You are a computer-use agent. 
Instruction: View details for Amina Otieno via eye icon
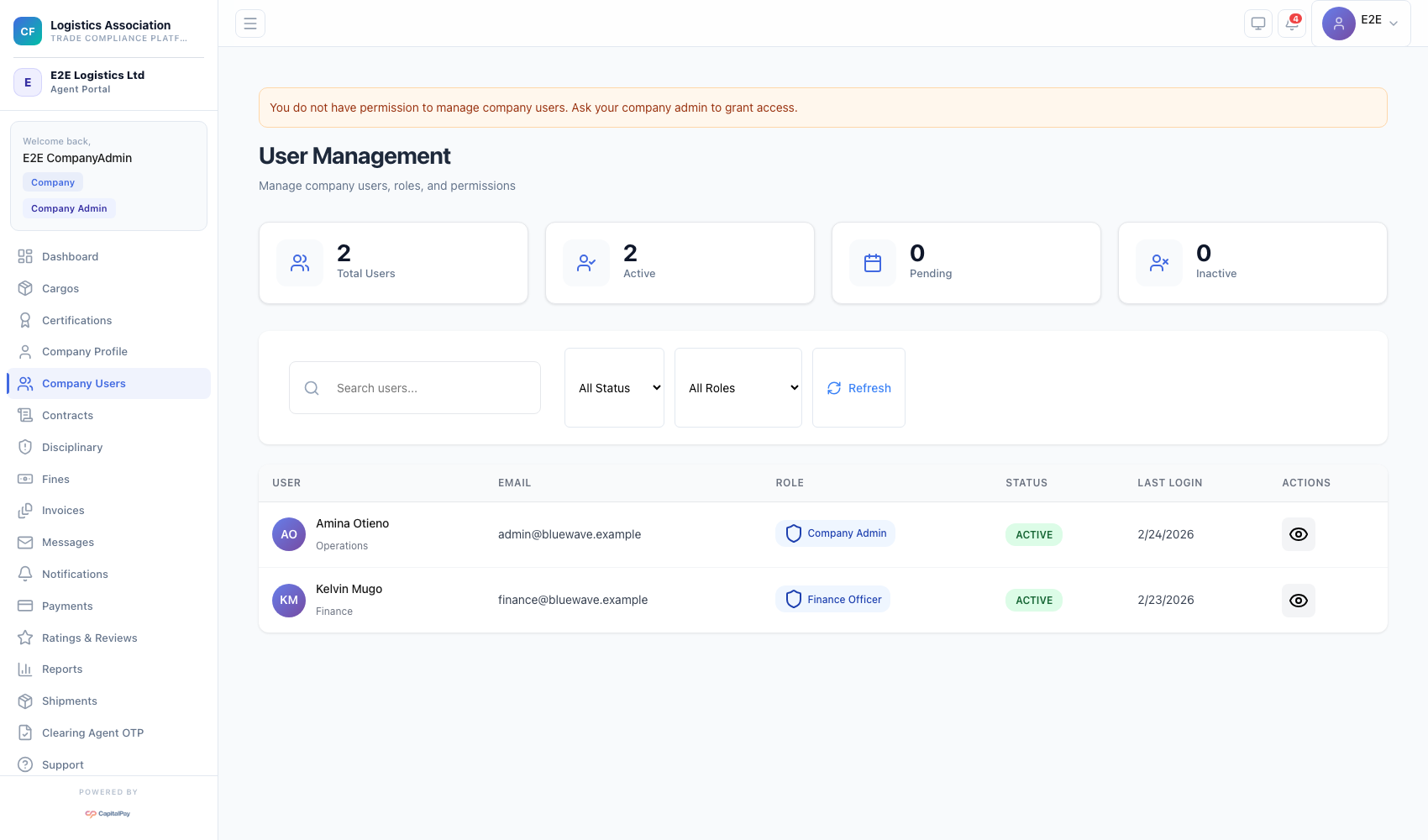[x=1298, y=534]
